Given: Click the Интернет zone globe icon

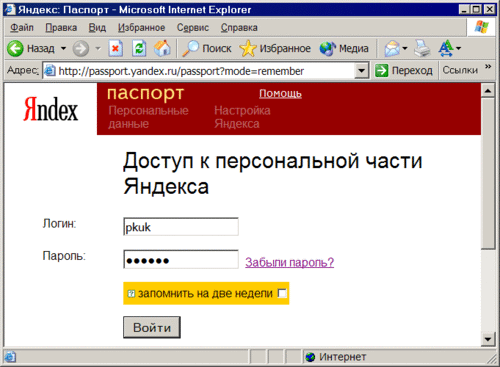Looking at the screenshot, I should tap(310, 357).
